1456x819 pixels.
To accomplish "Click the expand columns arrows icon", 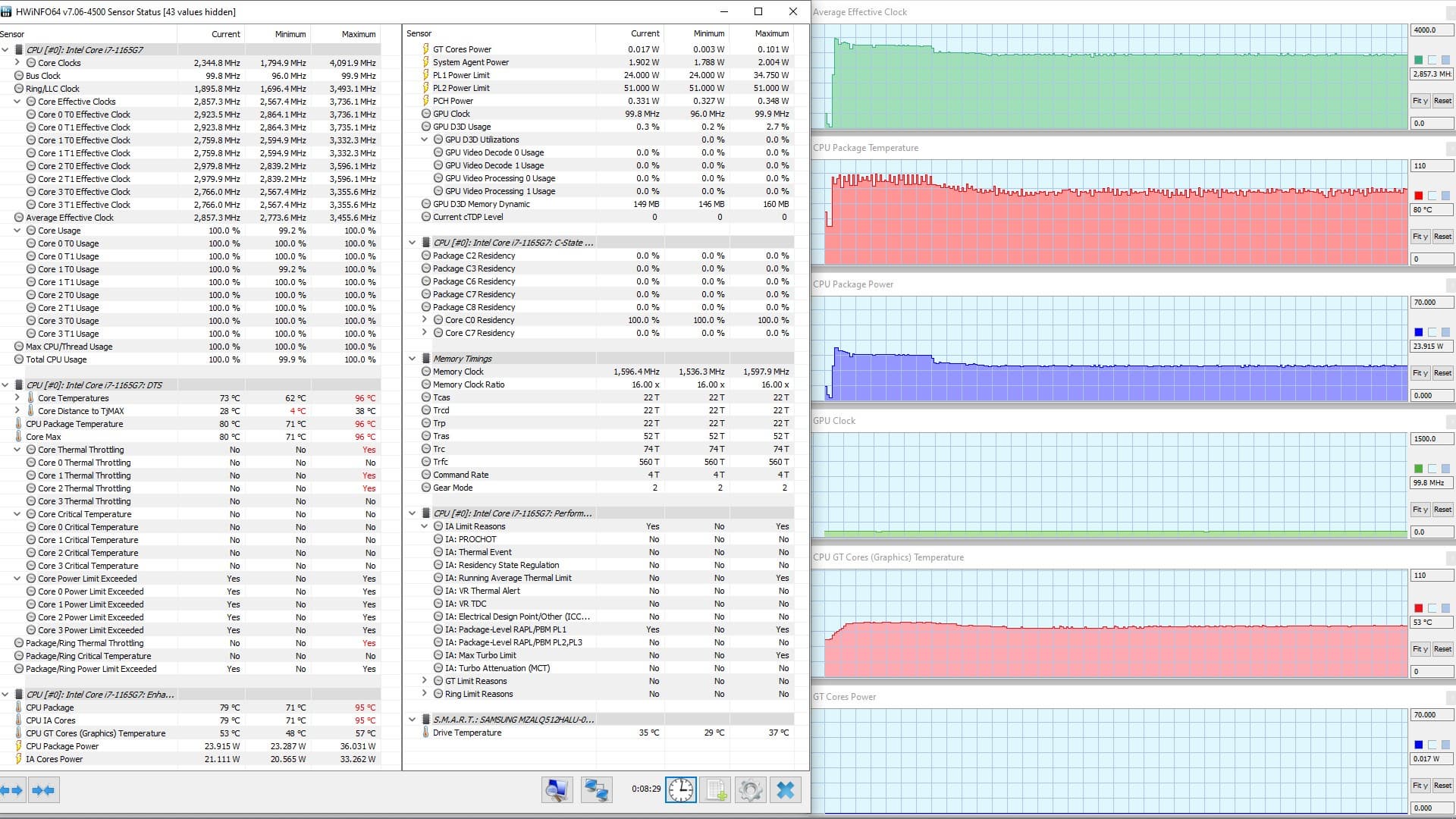I will click(12, 790).
